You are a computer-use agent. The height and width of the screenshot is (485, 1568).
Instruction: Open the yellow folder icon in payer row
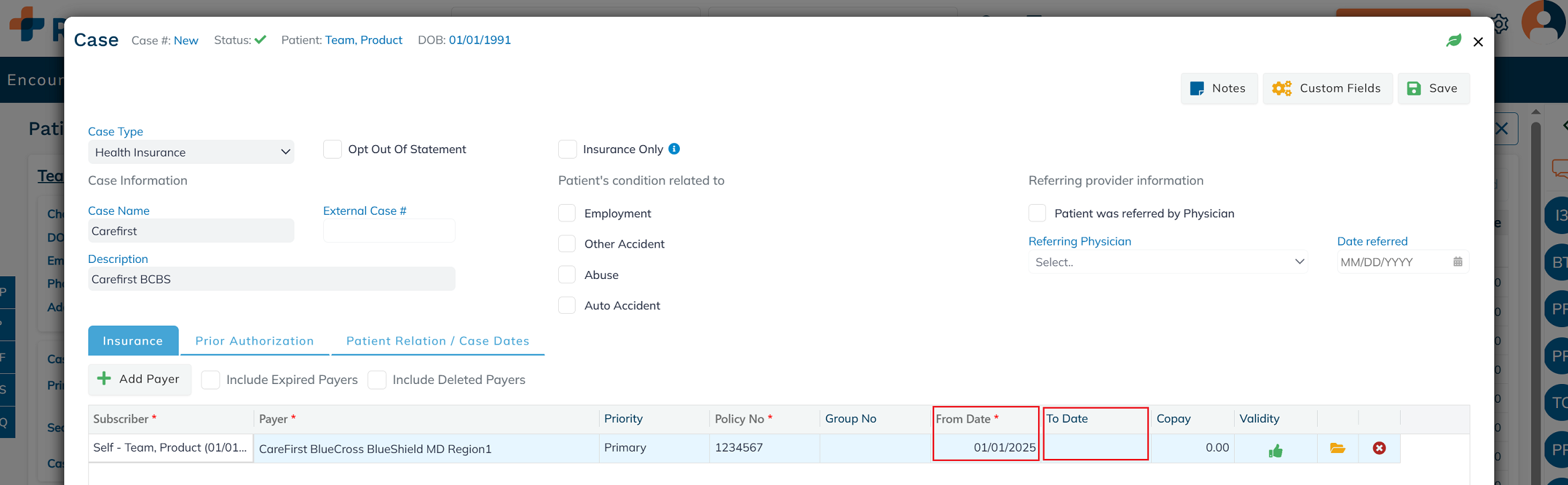coord(1337,448)
